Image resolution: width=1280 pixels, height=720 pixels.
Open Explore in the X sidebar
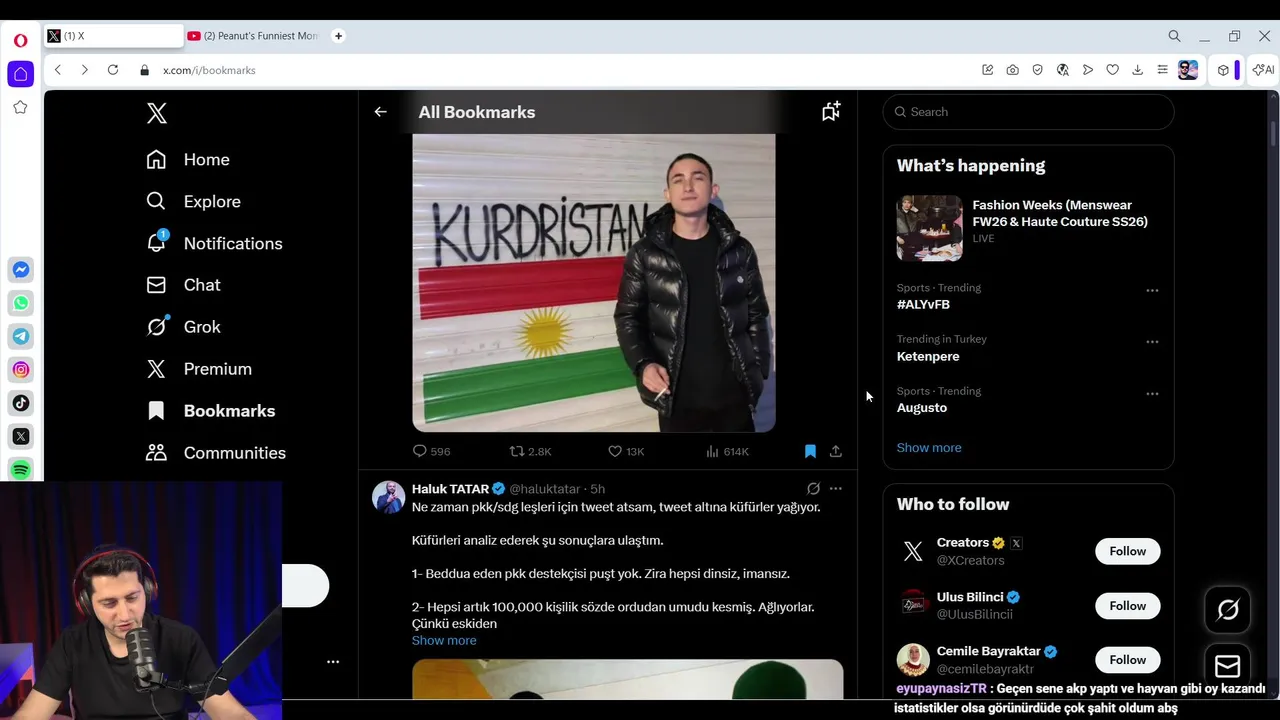(x=193, y=202)
